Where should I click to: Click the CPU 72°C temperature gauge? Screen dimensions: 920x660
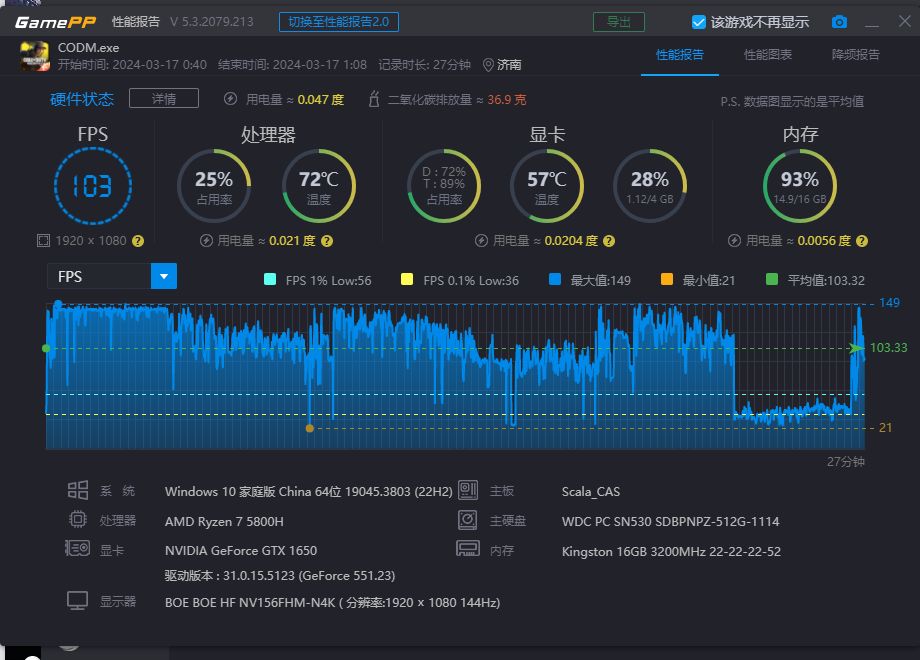pyautogui.click(x=319, y=186)
